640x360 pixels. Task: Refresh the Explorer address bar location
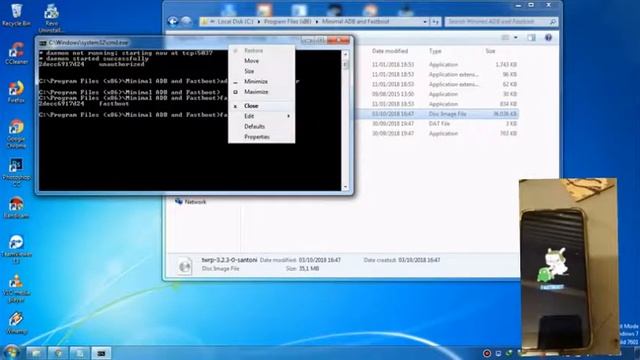point(436,22)
